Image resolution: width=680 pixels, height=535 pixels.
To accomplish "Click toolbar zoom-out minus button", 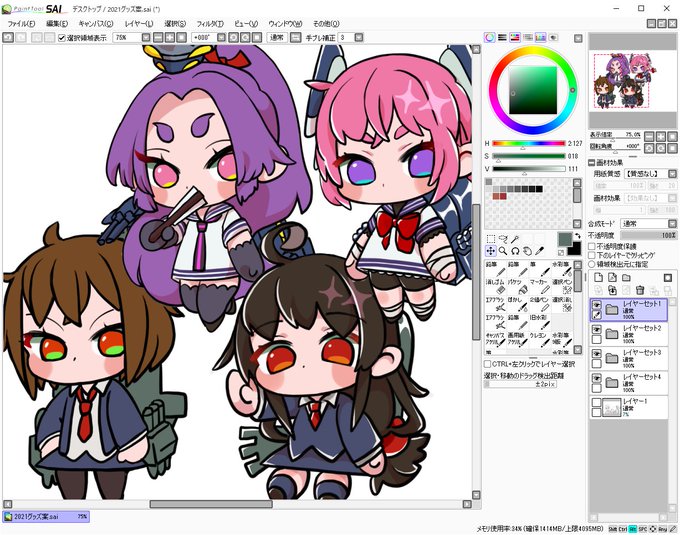I will click(158, 38).
